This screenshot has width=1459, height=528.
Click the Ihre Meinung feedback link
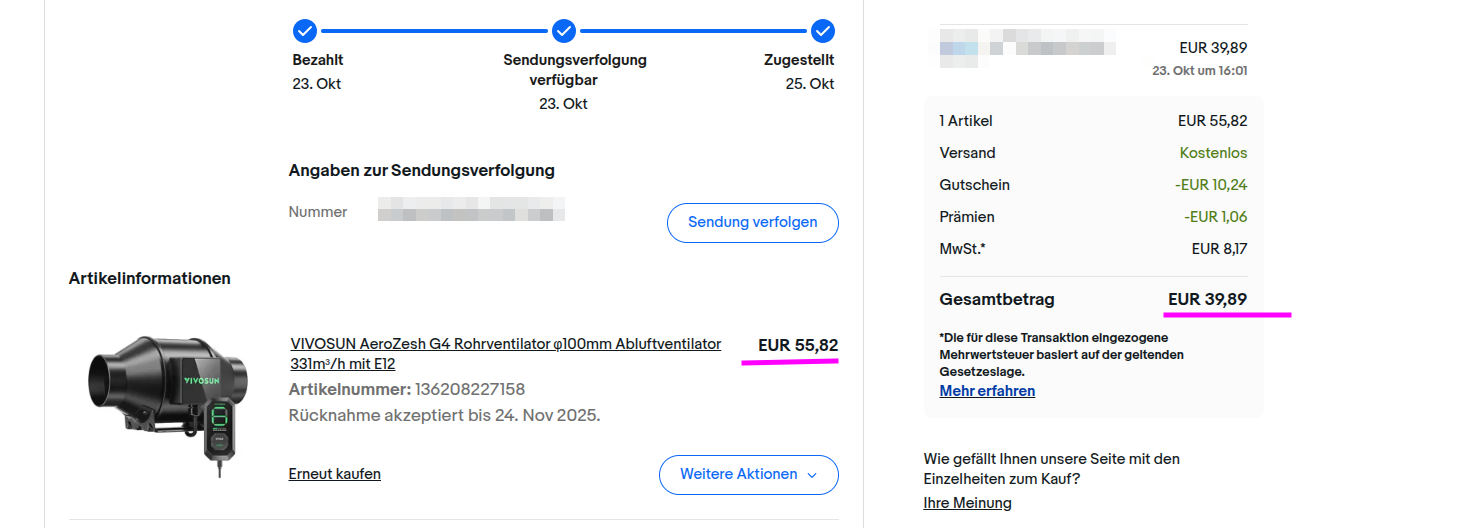(967, 503)
